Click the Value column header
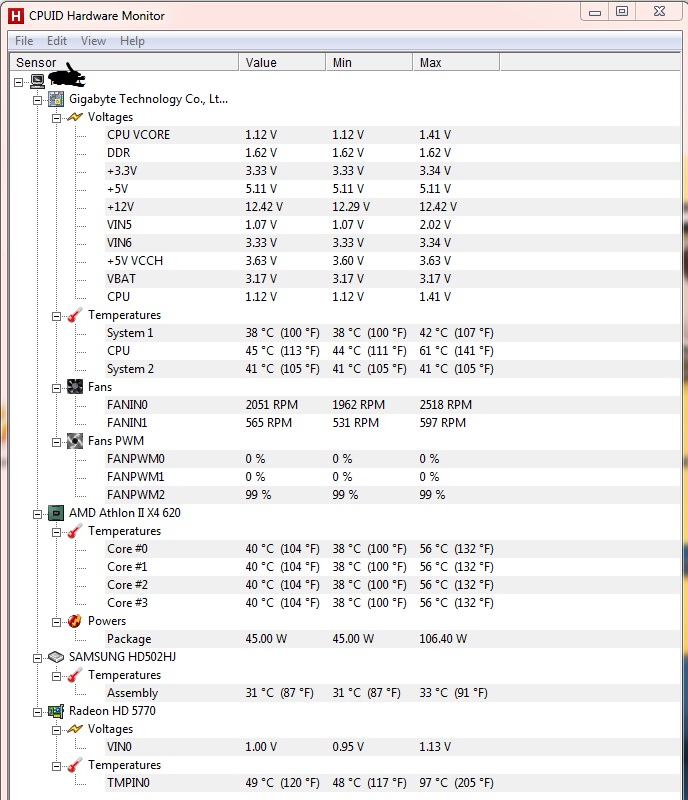This screenshot has height=800, width=688. (282, 62)
